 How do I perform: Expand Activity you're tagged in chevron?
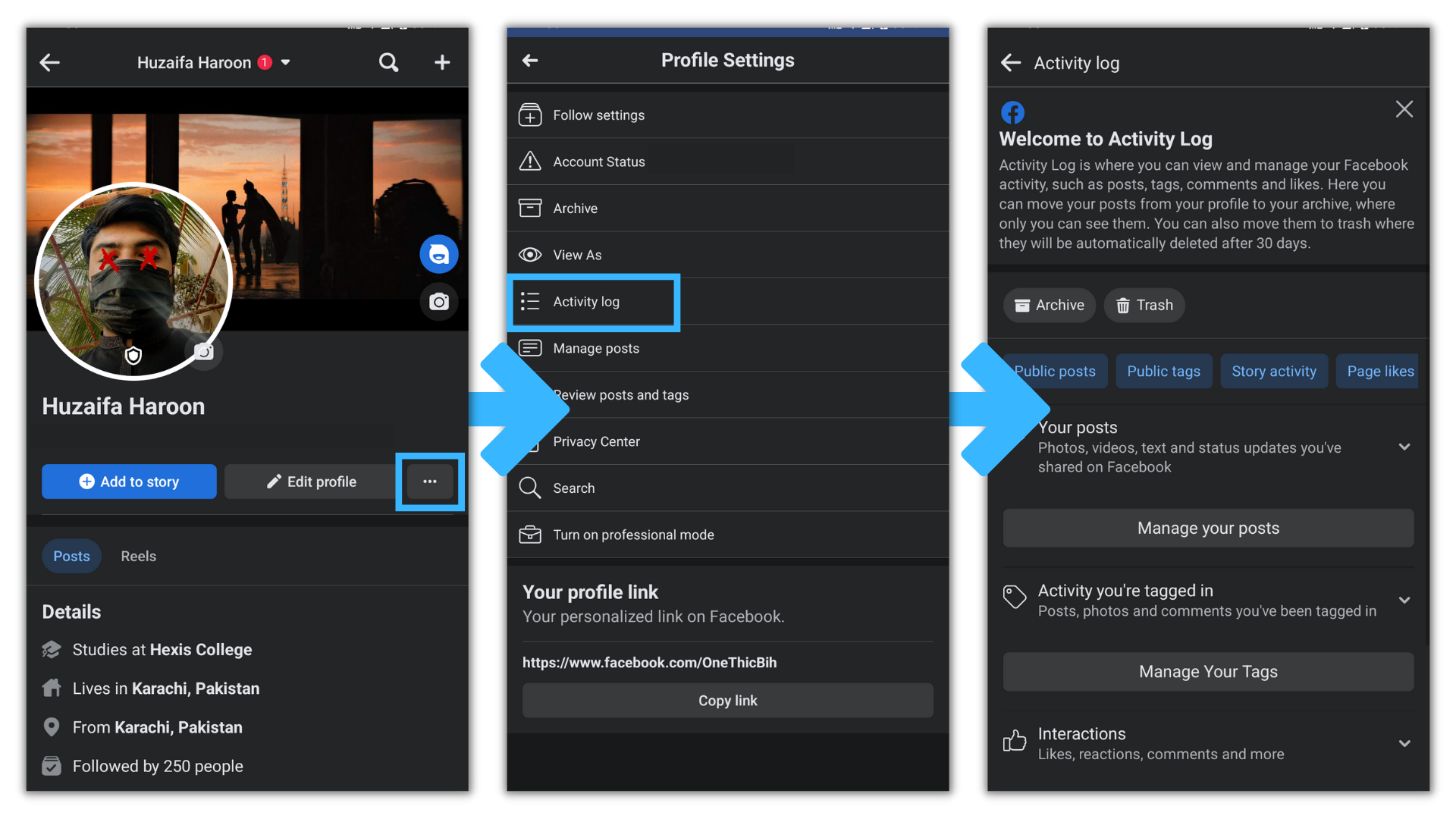tap(1404, 600)
